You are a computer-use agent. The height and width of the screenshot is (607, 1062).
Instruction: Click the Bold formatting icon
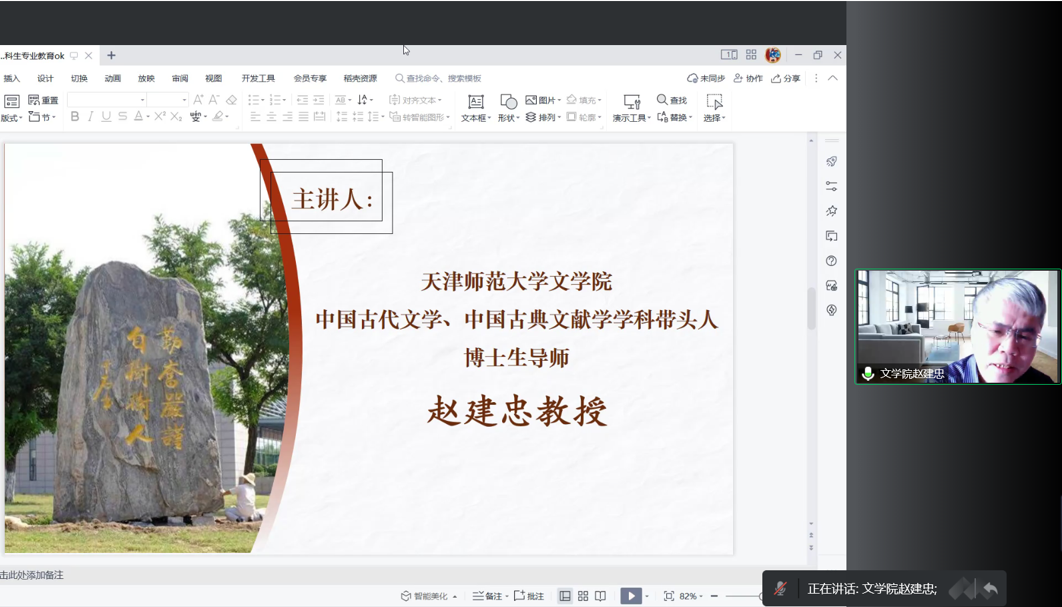click(74, 117)
